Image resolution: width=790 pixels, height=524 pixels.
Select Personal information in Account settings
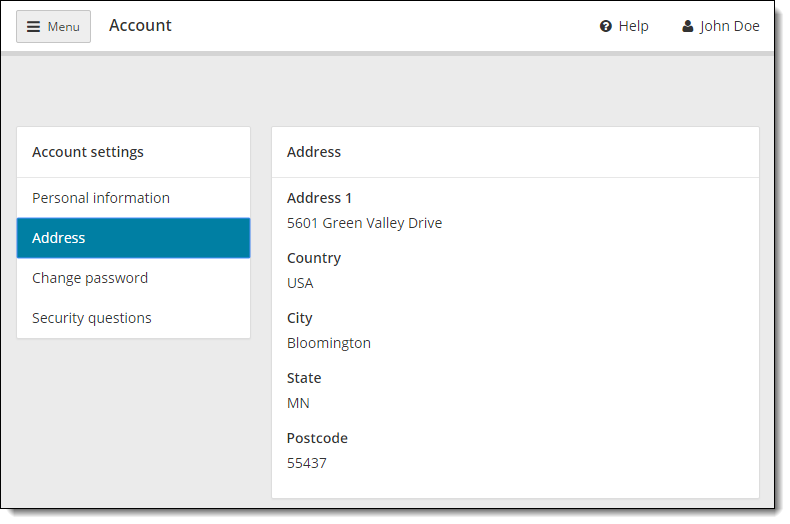click(x=134, y=198)
